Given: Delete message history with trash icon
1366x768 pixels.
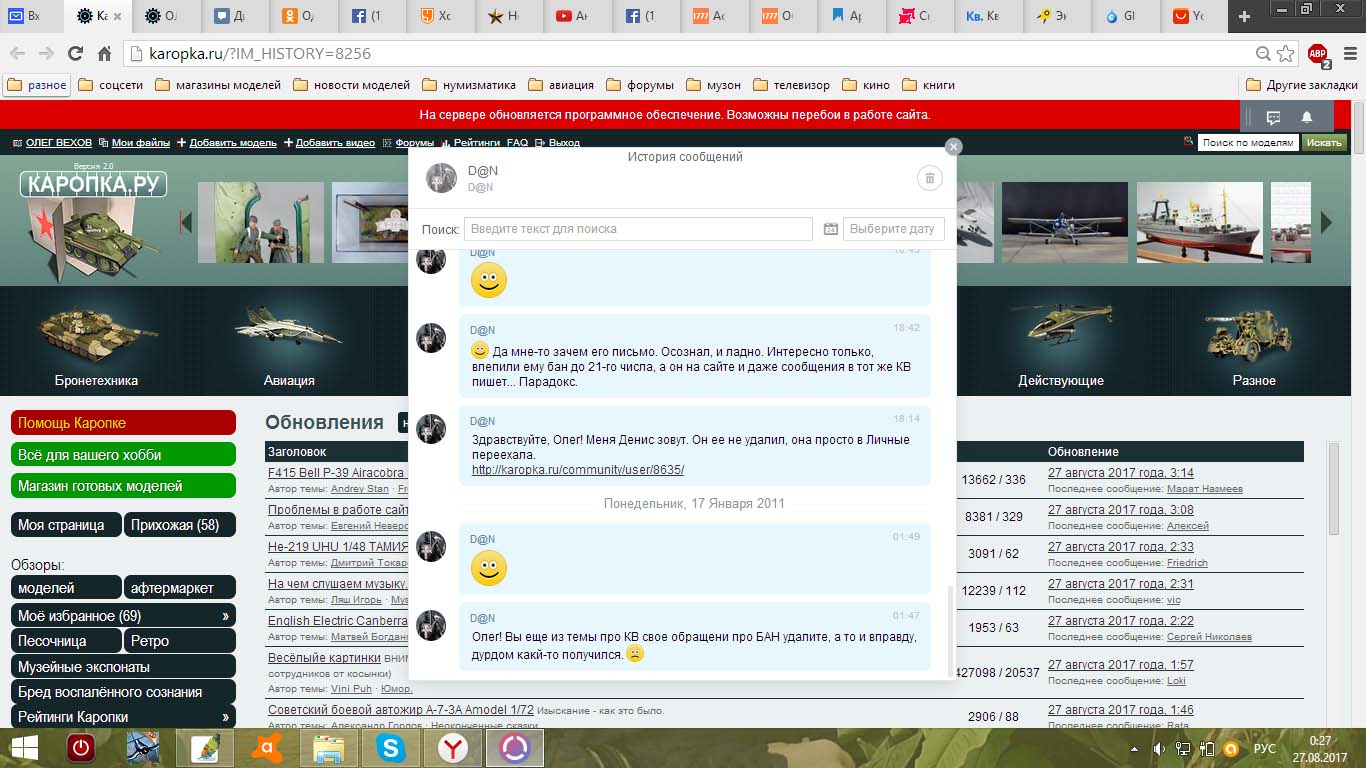Looking at the screenshot, I should 929,178.
